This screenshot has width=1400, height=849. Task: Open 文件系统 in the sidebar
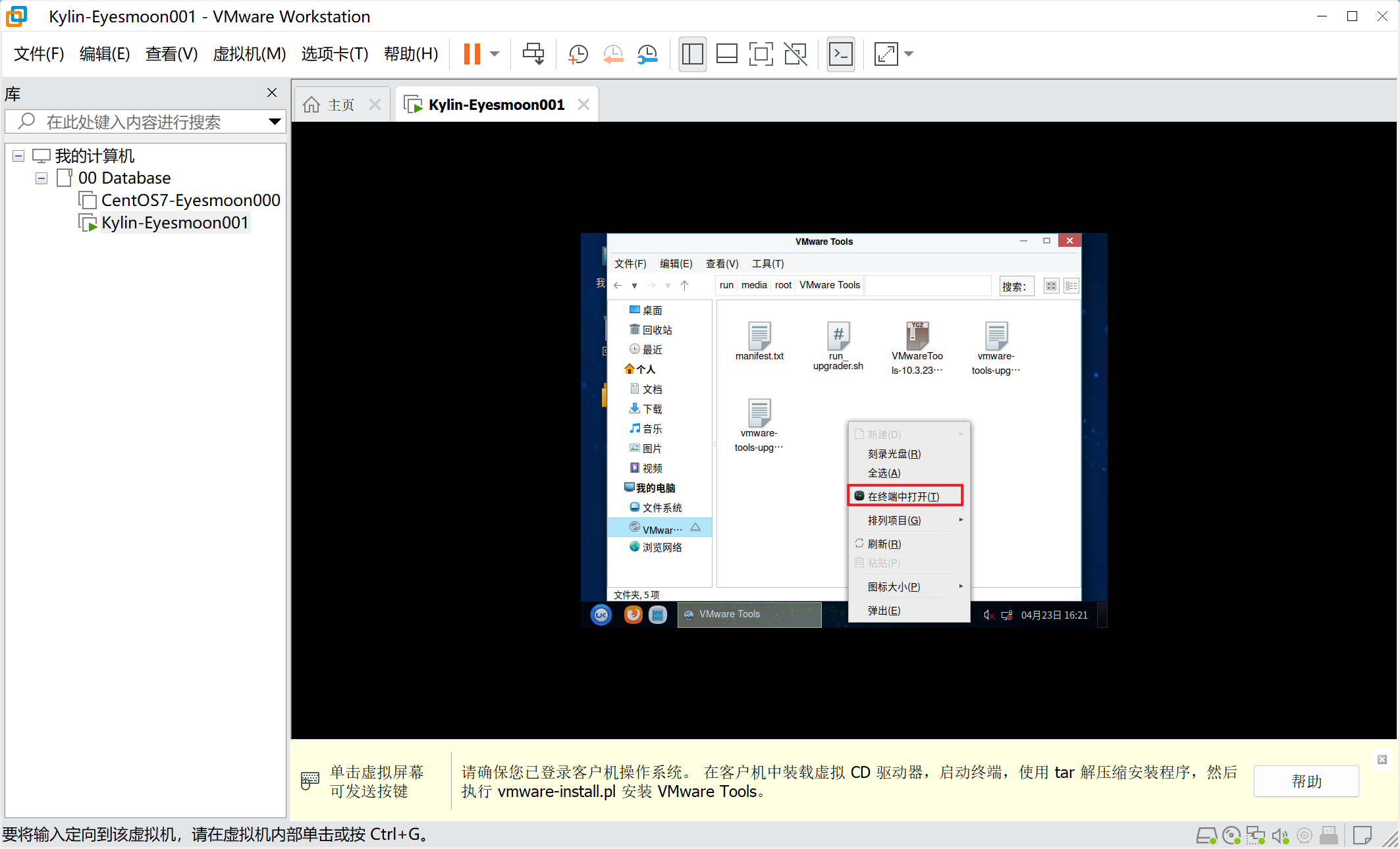(655, 507)
